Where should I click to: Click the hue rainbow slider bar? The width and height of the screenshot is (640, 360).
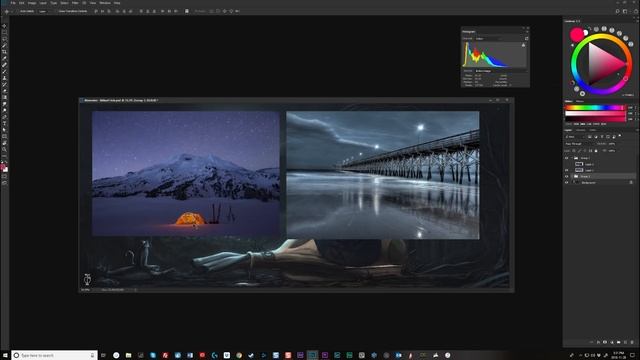[x=595, y=108]
